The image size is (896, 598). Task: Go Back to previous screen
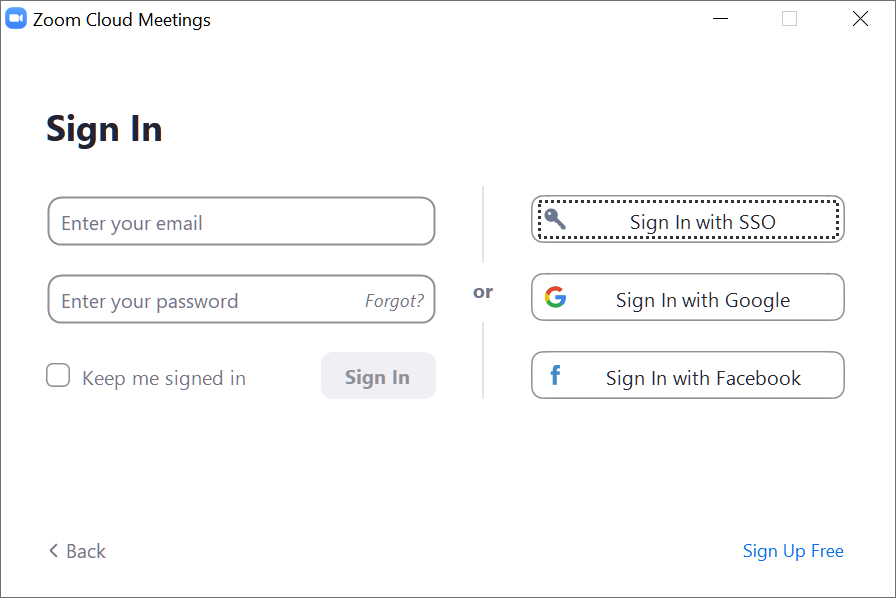85,551
